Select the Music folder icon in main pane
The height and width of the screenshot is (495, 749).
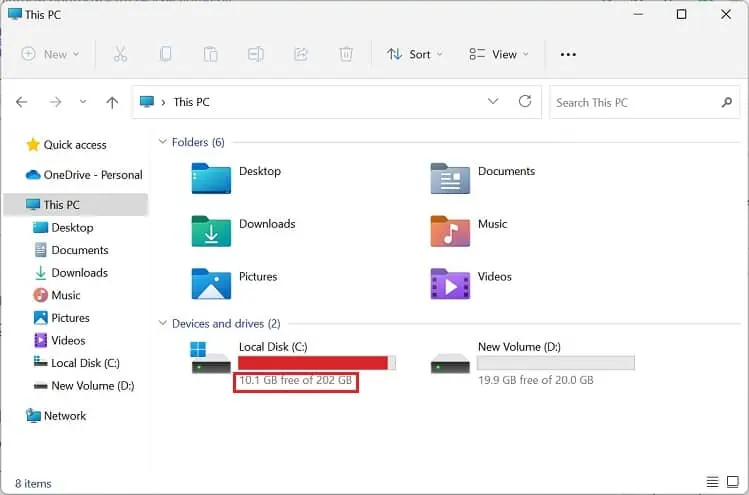click(x=450, y=231)
